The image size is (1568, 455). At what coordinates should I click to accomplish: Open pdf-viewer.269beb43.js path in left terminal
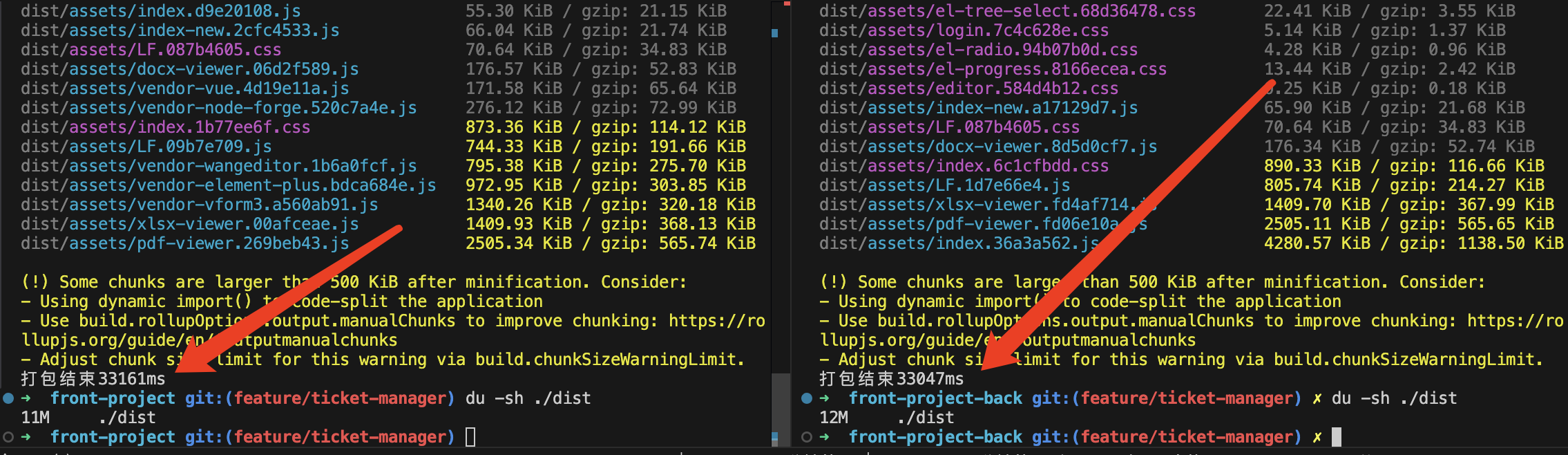(184, 243)
